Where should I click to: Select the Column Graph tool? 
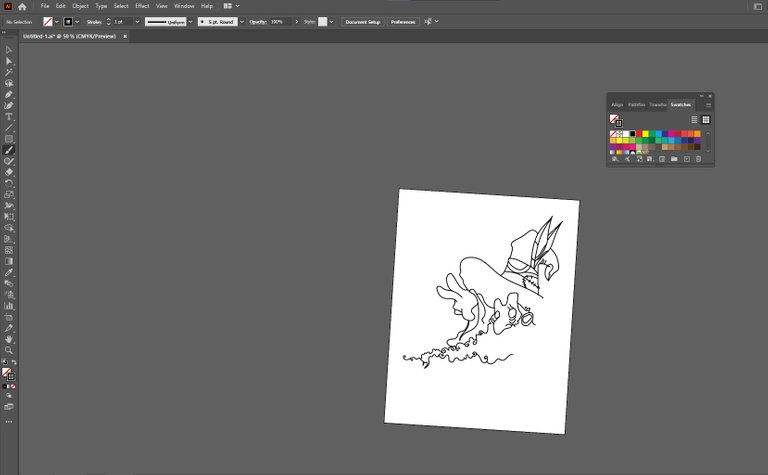[x=9, y=306]
